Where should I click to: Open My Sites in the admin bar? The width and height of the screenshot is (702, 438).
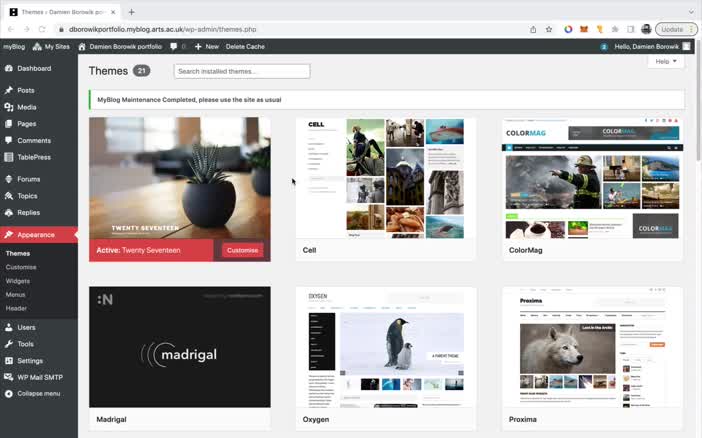[x=51, y=47]
